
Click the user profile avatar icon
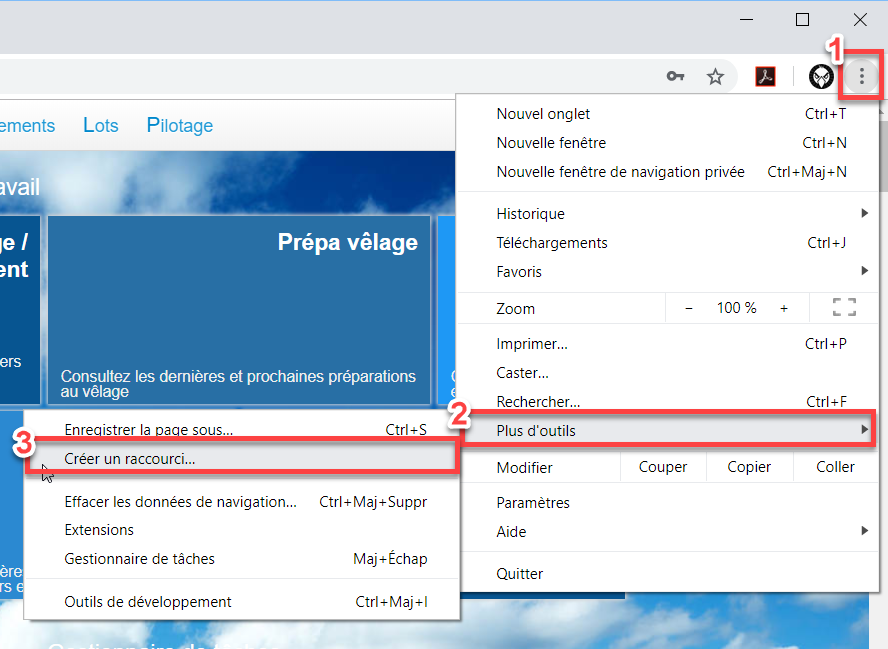[821, 76]
